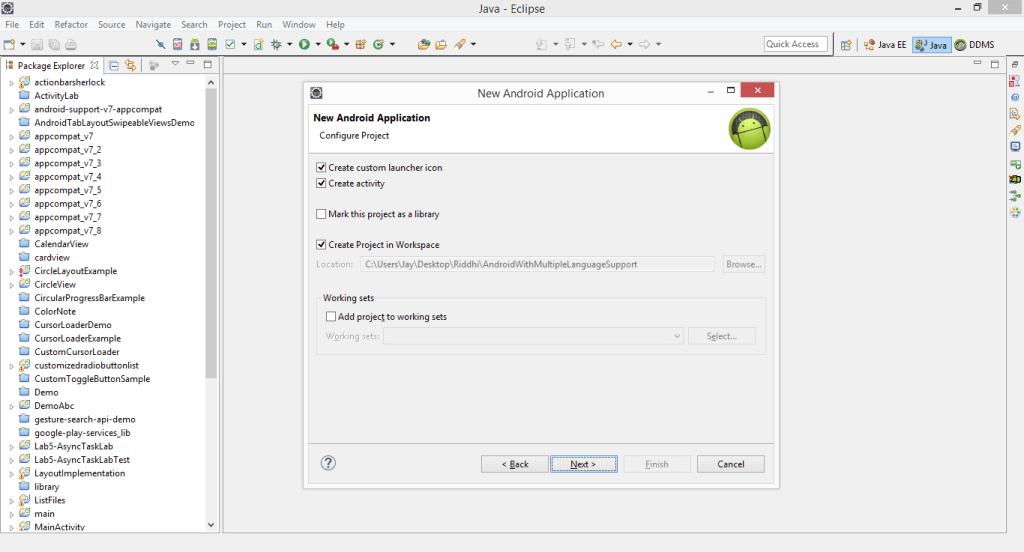The height and width of the screenshot is (552, 1024).
Task: Click the project Location text field
Action: (x=537, y=264)
